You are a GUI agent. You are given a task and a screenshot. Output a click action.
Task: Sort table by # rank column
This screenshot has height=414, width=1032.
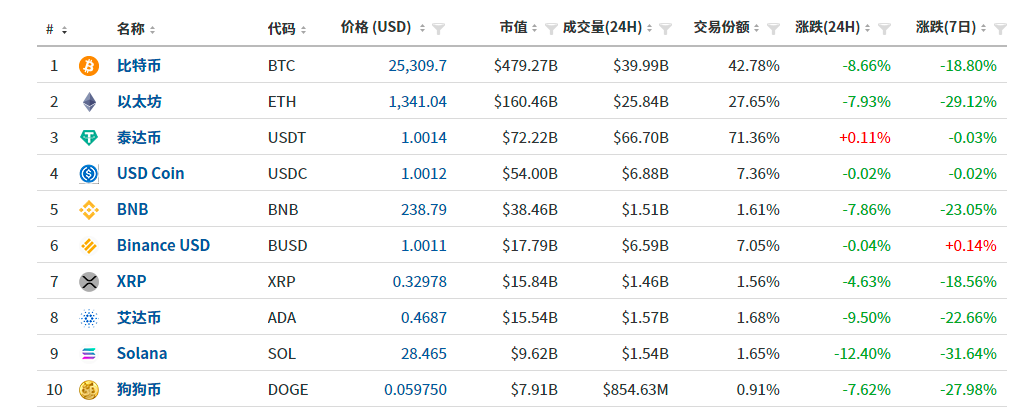pyautogui.click(x=64, y=30)
